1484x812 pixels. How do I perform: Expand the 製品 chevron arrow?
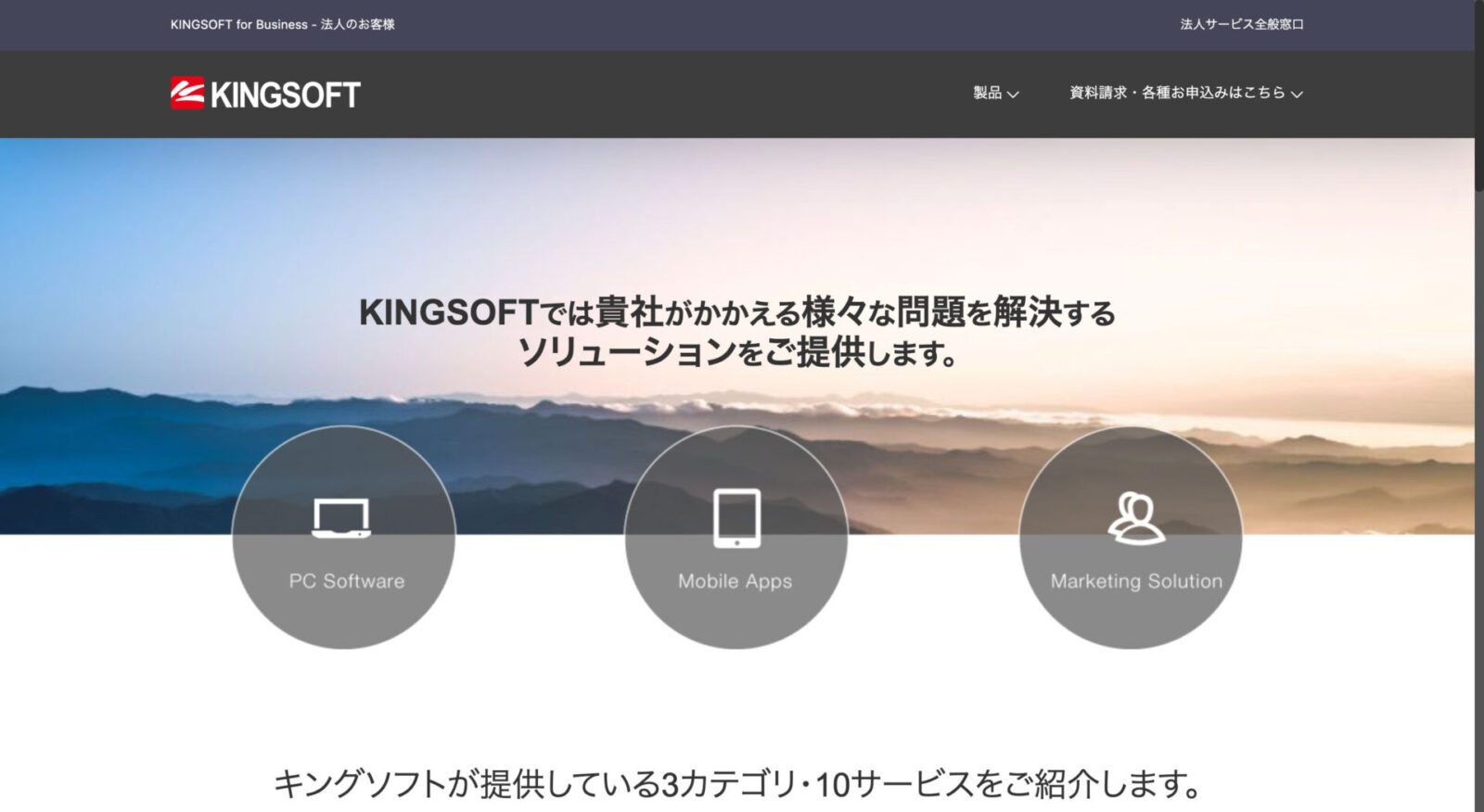tap(1013, 95)
